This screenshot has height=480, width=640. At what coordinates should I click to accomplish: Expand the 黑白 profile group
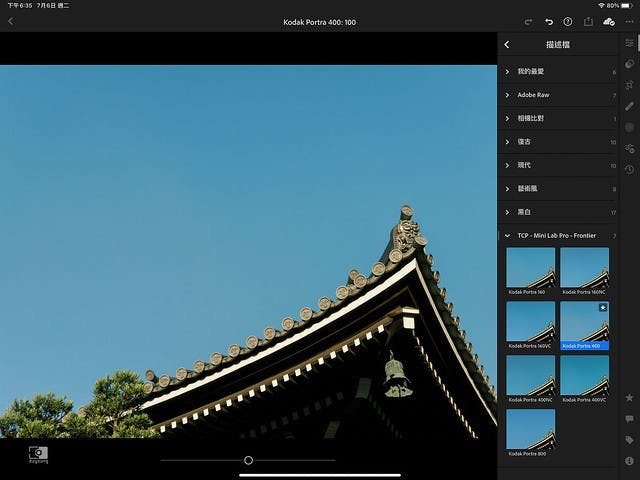[x=524, y=212]
